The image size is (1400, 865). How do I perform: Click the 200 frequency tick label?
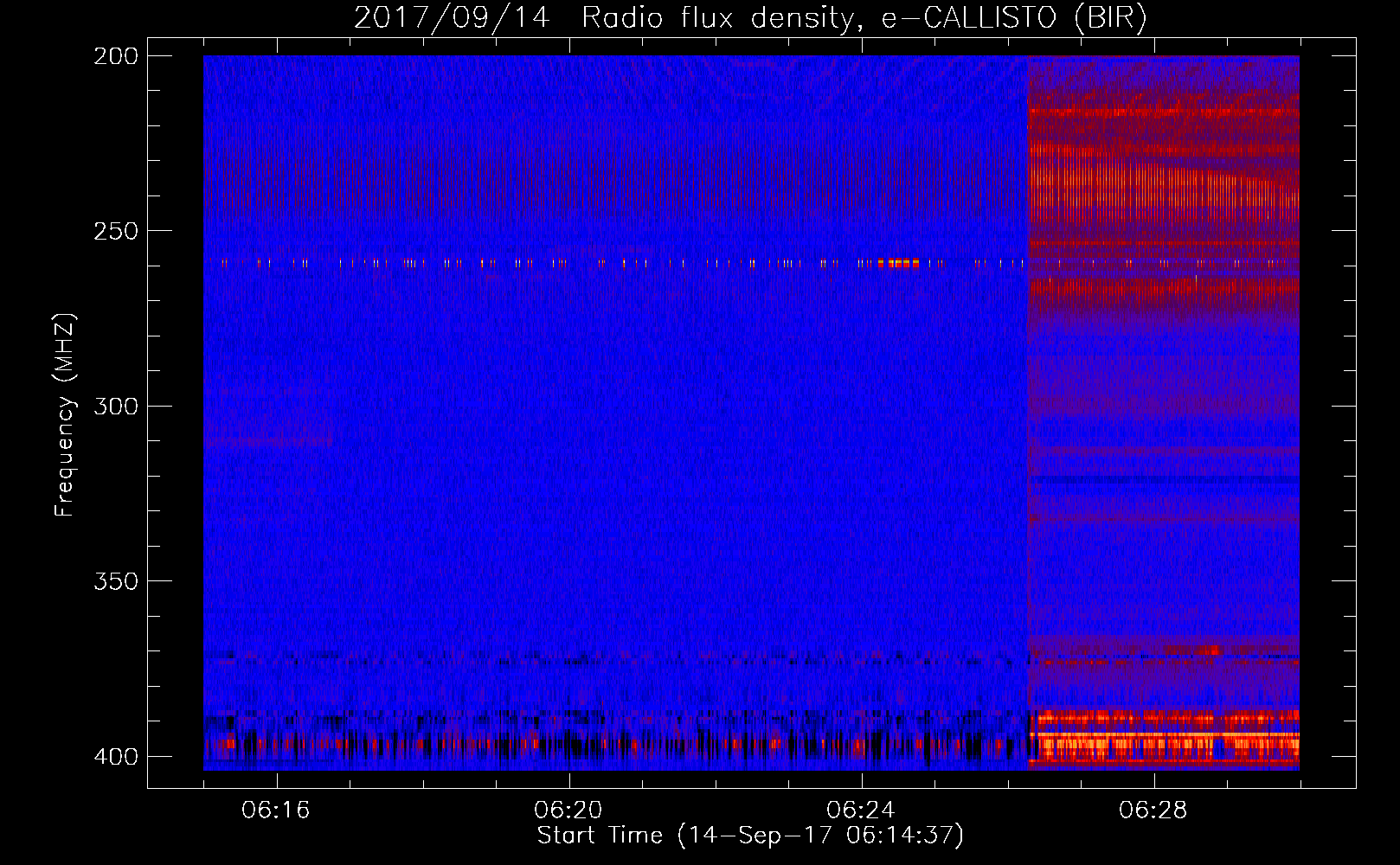pos(115,56)
